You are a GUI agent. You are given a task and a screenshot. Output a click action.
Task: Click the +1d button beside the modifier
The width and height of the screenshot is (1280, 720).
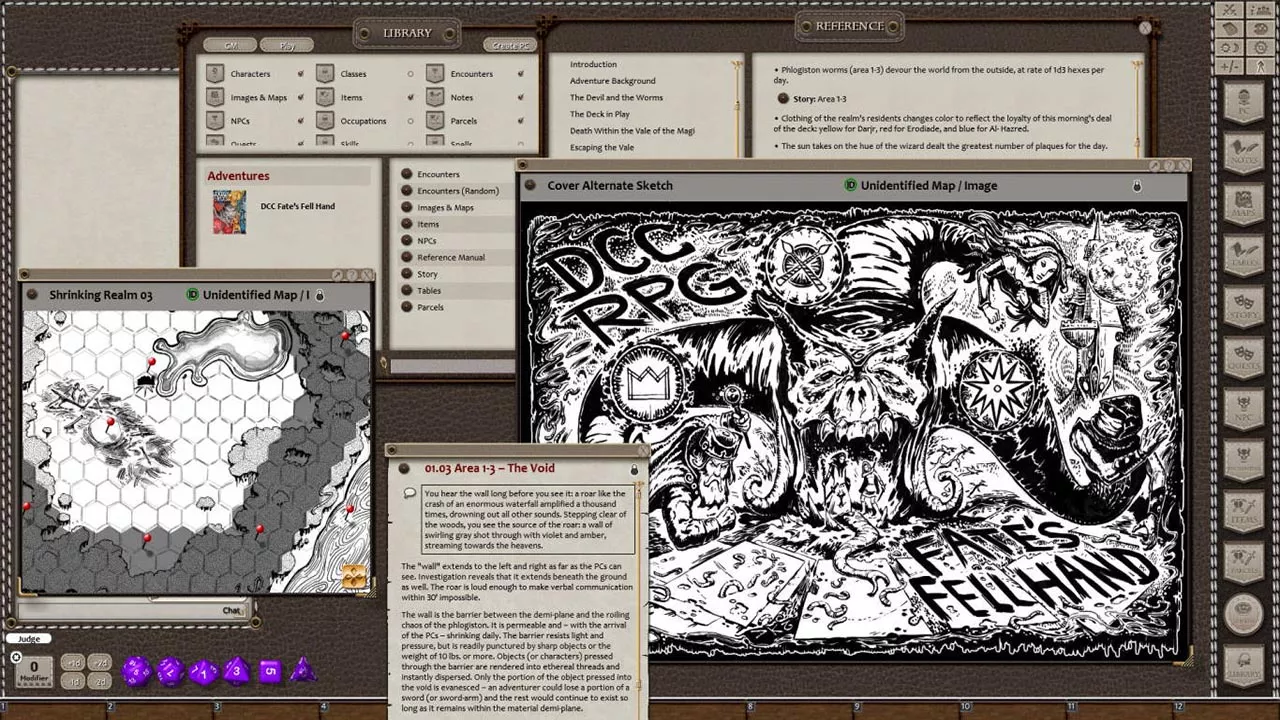(x=73, y=663)
